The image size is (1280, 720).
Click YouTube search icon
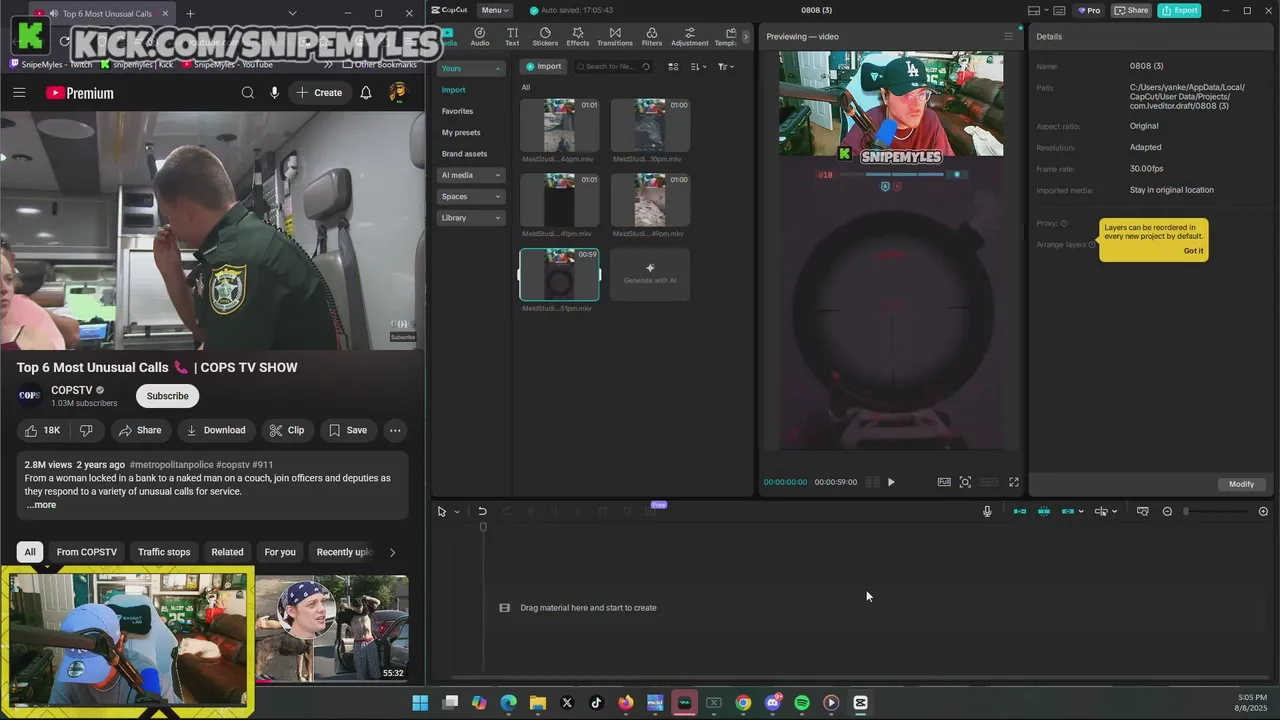(247, 93)
